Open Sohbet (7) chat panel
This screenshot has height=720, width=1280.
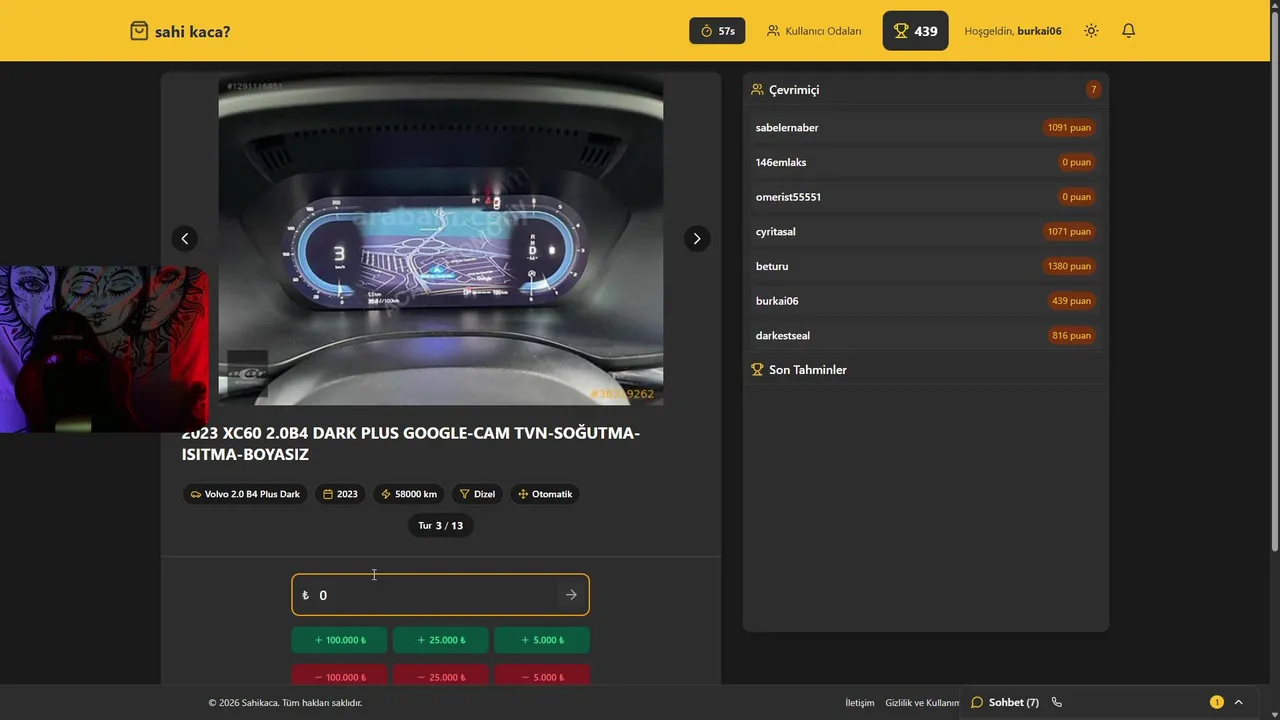tap(1005, 702)
